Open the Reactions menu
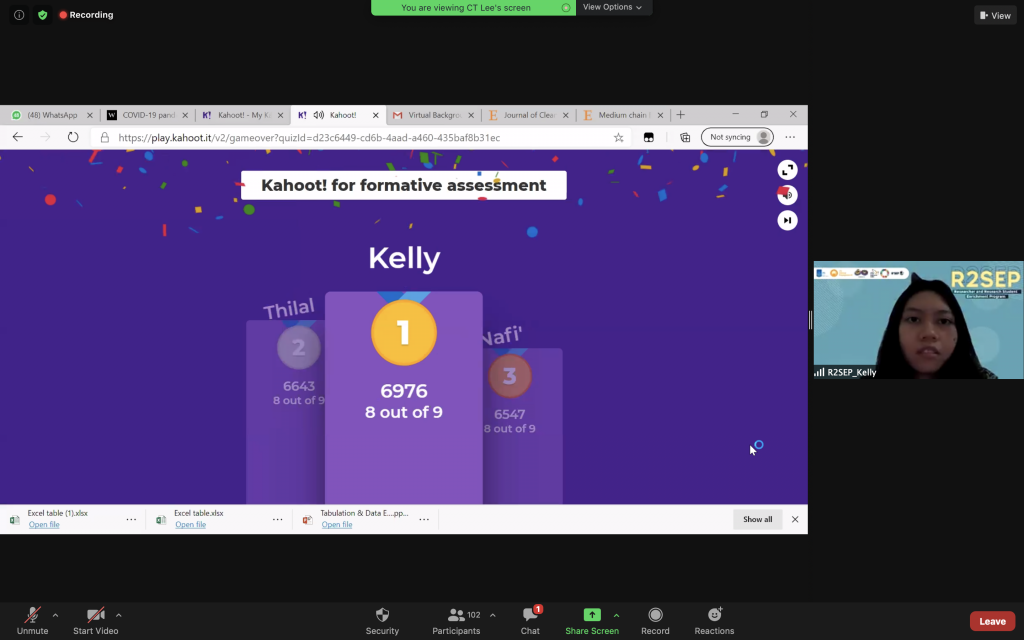This screenshot has height=640, width=1024. tap(714, 615)
